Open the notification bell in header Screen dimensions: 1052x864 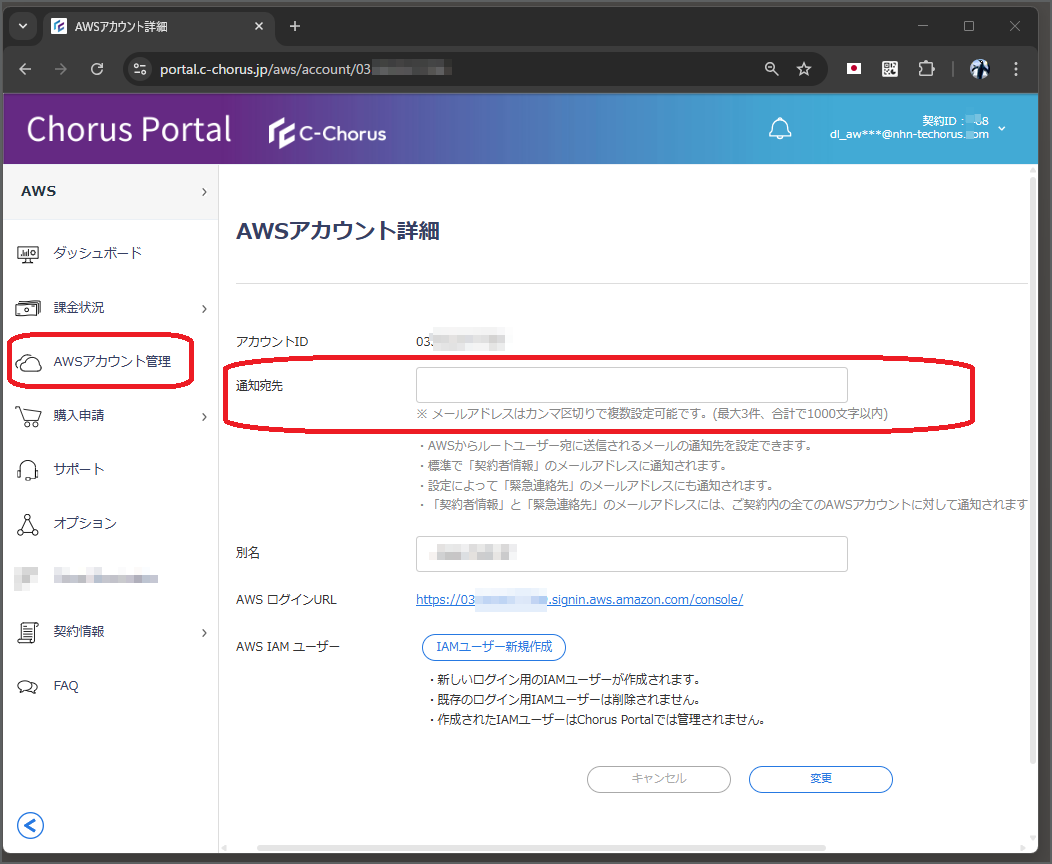tap(780, 128)
